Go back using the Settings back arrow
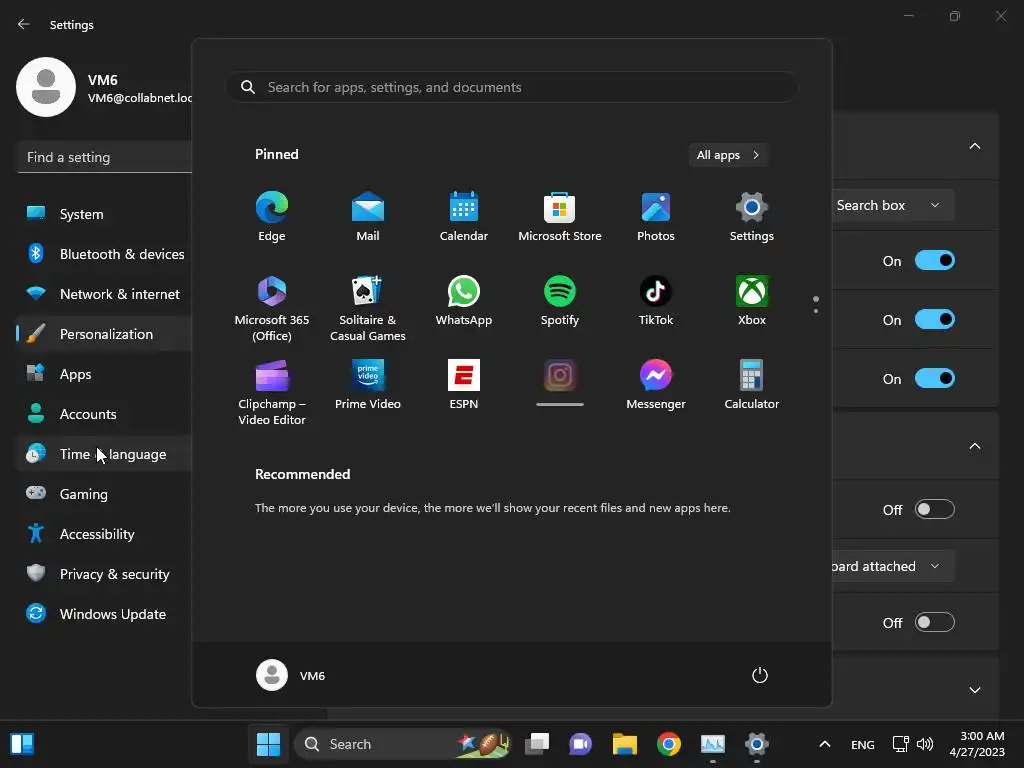 24,24
